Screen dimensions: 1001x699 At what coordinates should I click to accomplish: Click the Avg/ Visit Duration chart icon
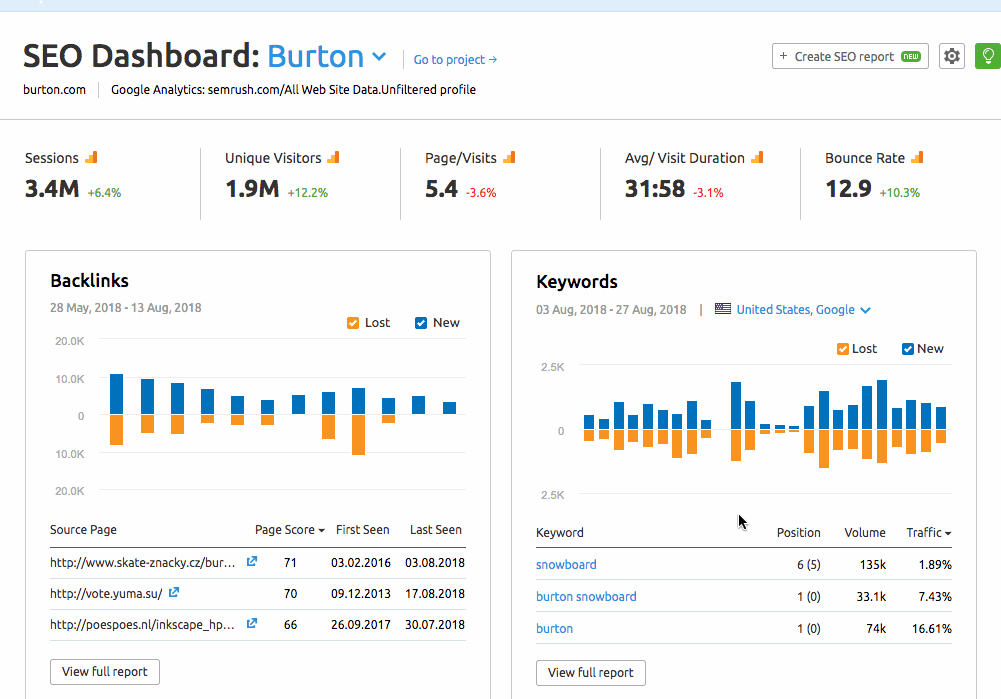pyautogui.click(x=756, y=156)
